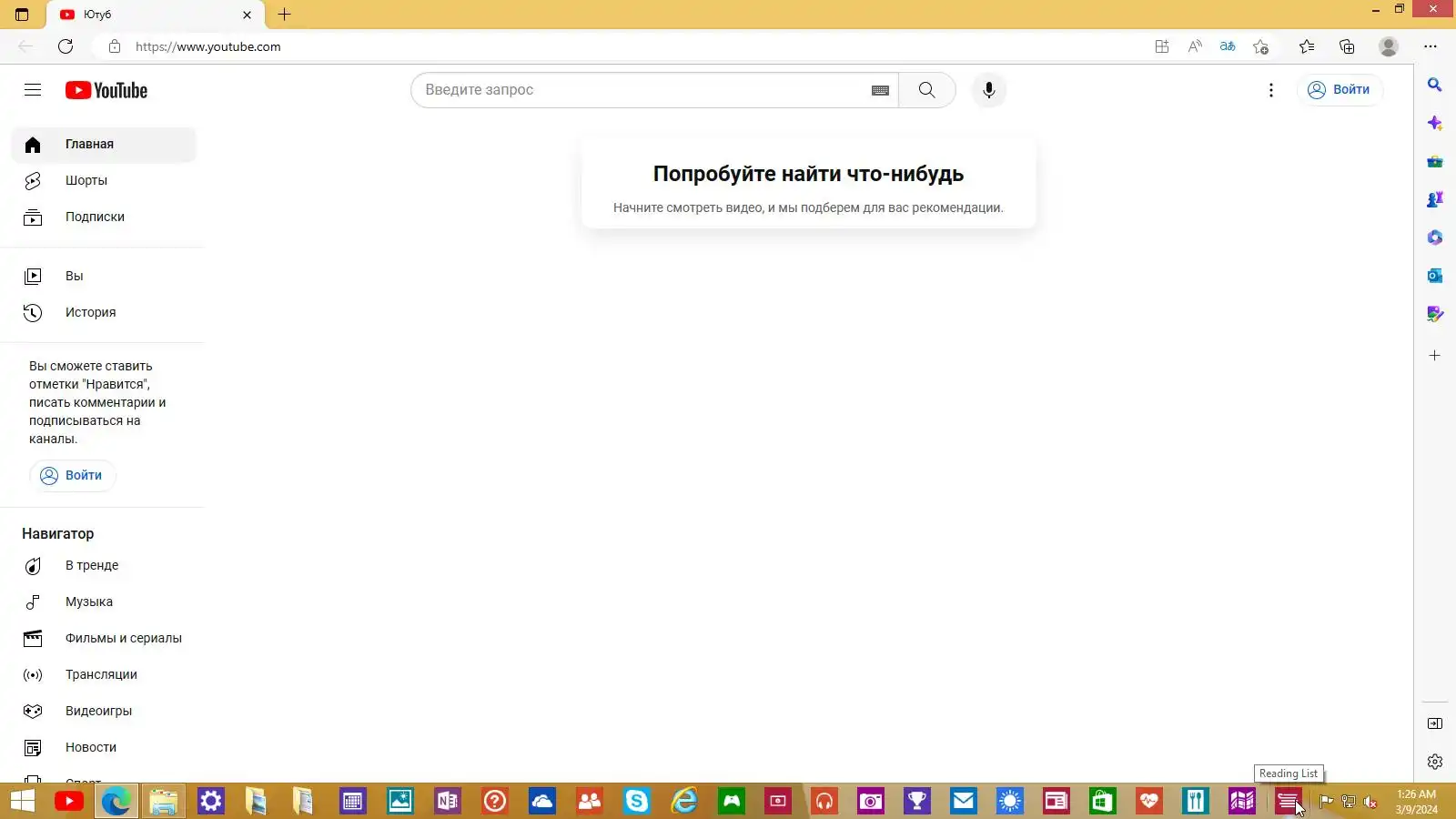Open 'Подписки' in the sidebar

point(104,217)
